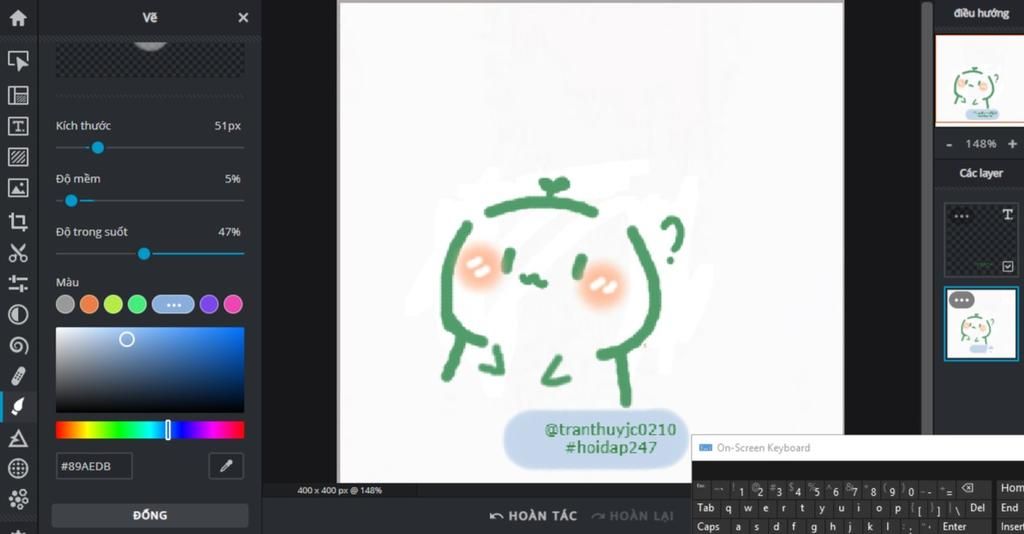Choose the lime yellow-green swatch
This screenshot has height=534, width=1024.
click(x=113, y=304)
